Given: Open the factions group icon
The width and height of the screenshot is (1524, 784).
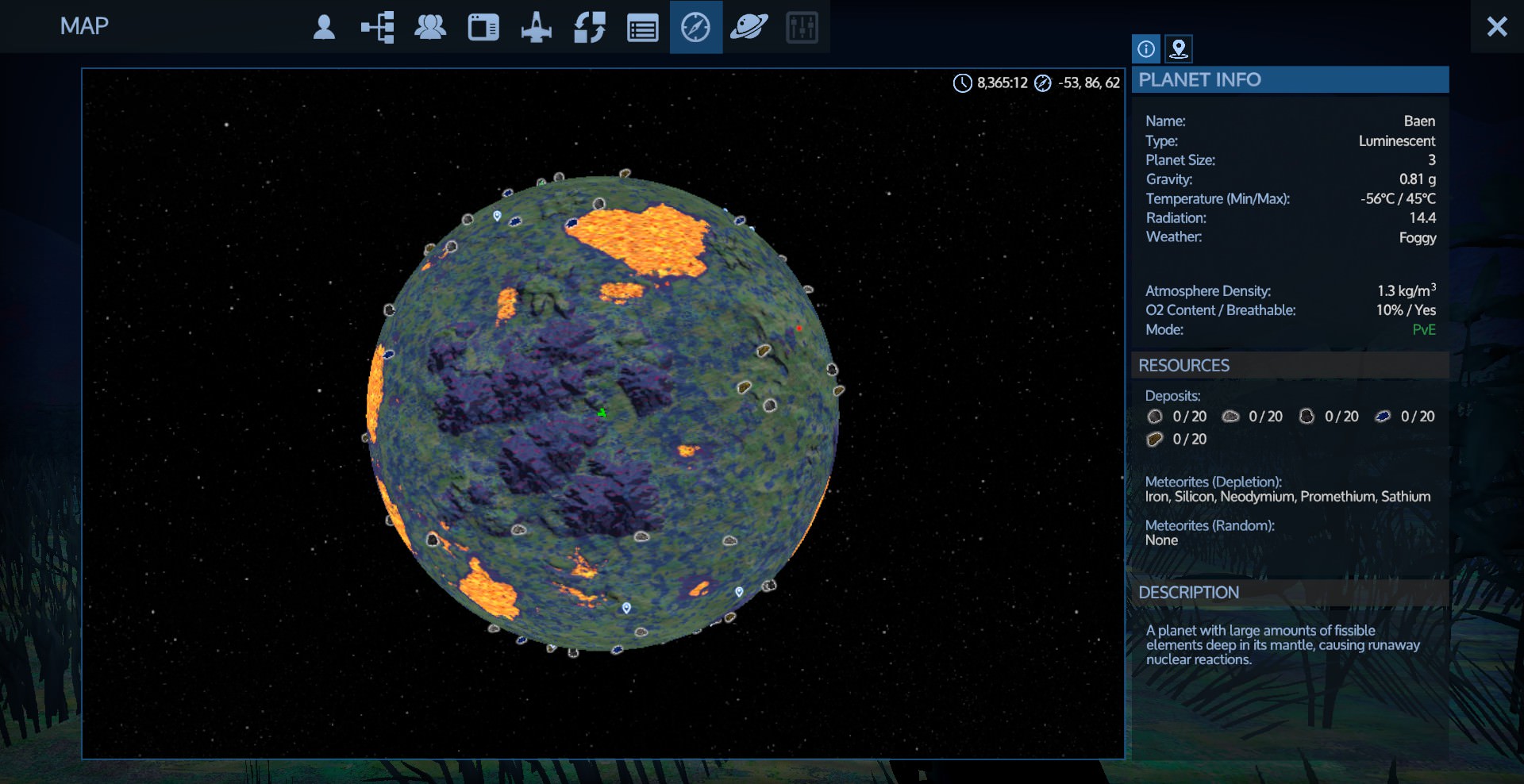Looking at the screenshot, I should pos(430,27).
